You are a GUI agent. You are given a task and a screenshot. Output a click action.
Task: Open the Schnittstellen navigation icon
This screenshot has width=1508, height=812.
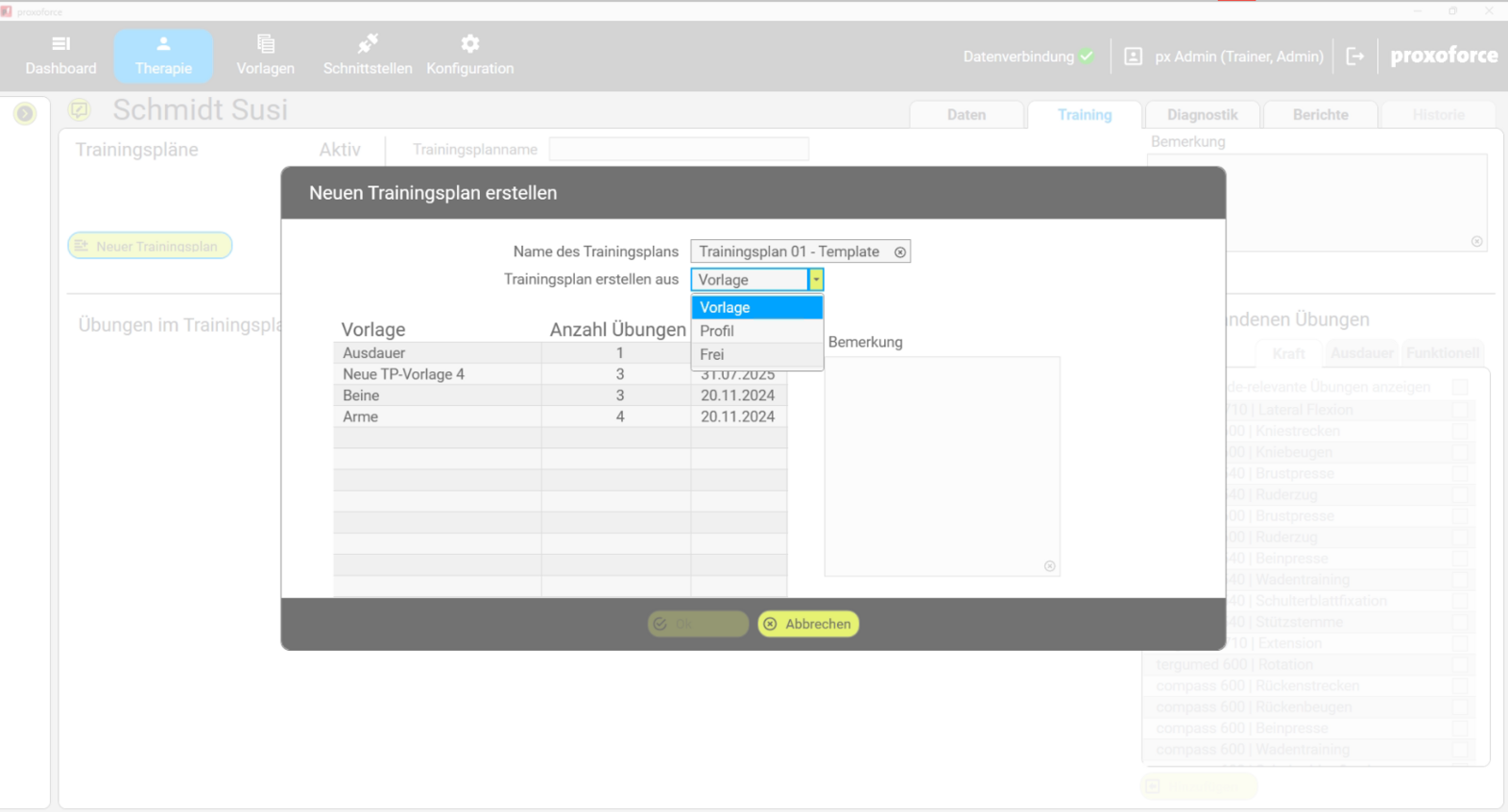[x=368, y=44]
